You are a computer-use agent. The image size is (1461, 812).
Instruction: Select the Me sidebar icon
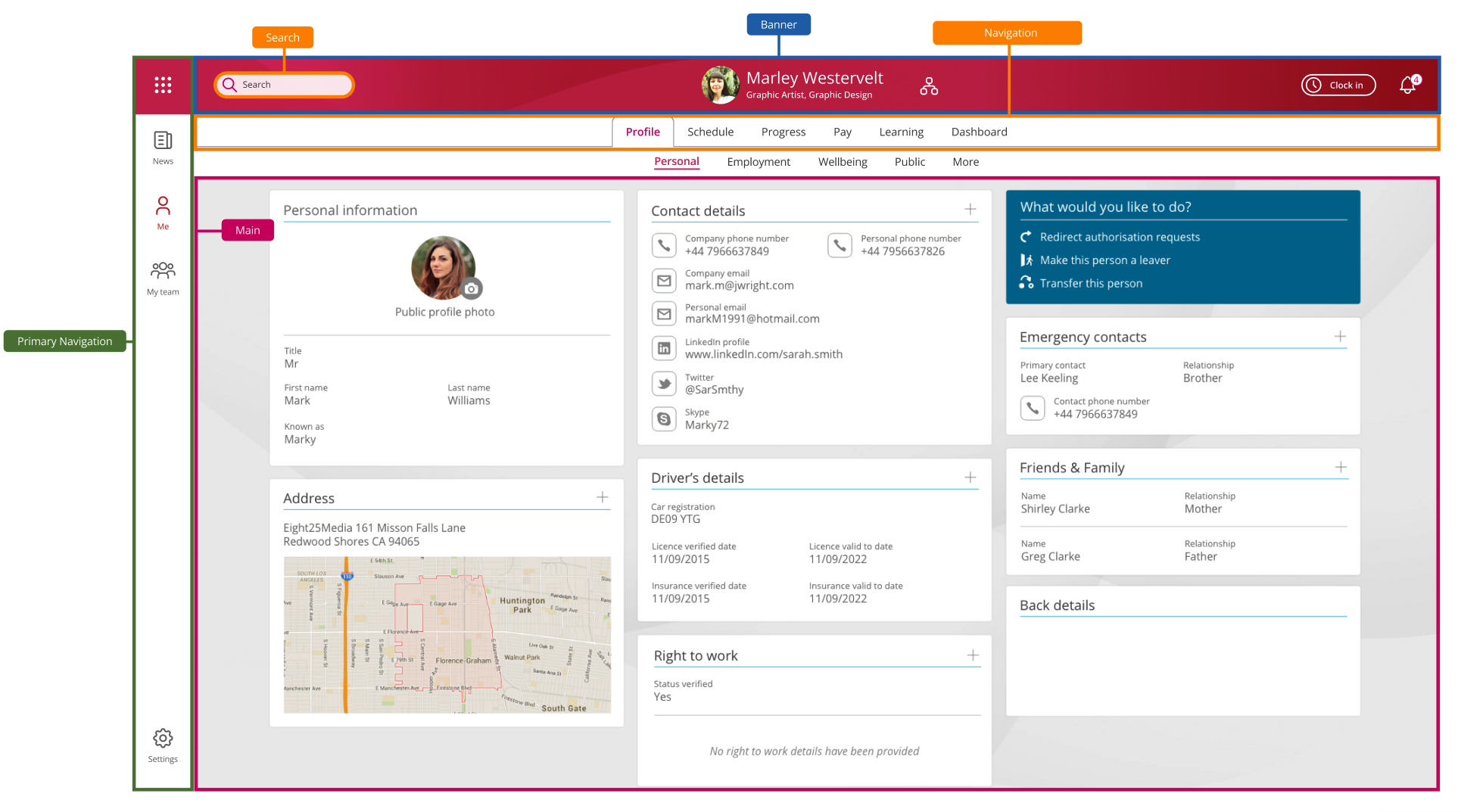[x=163, y=213]
